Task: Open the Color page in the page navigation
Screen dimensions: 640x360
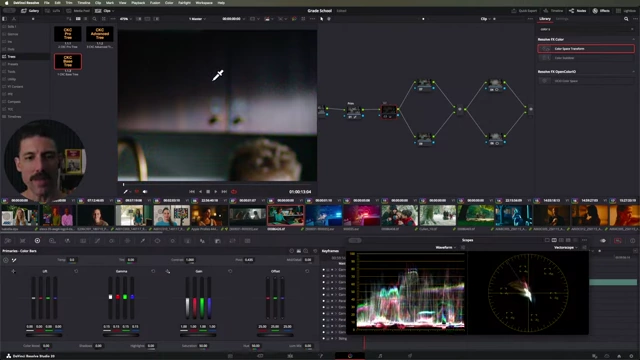Action: point(350,356)
